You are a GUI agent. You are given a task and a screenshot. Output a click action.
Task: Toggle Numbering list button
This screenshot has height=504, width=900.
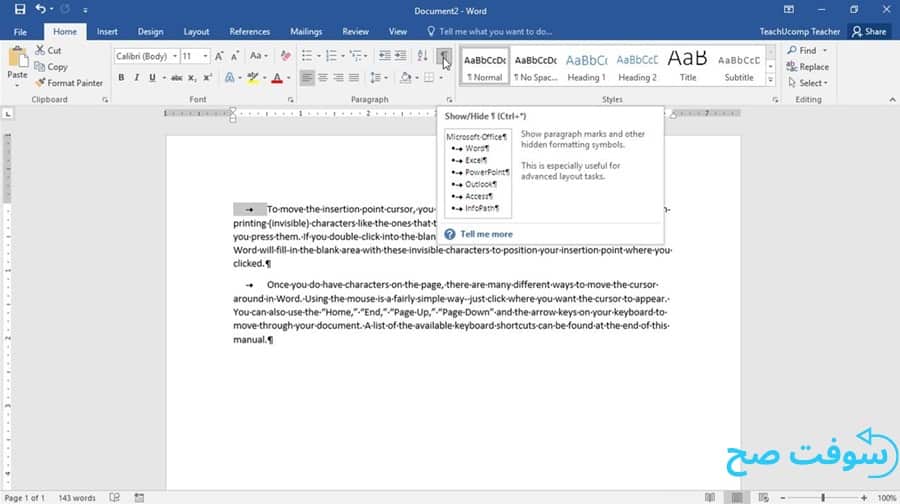click(x=331, y=56)
